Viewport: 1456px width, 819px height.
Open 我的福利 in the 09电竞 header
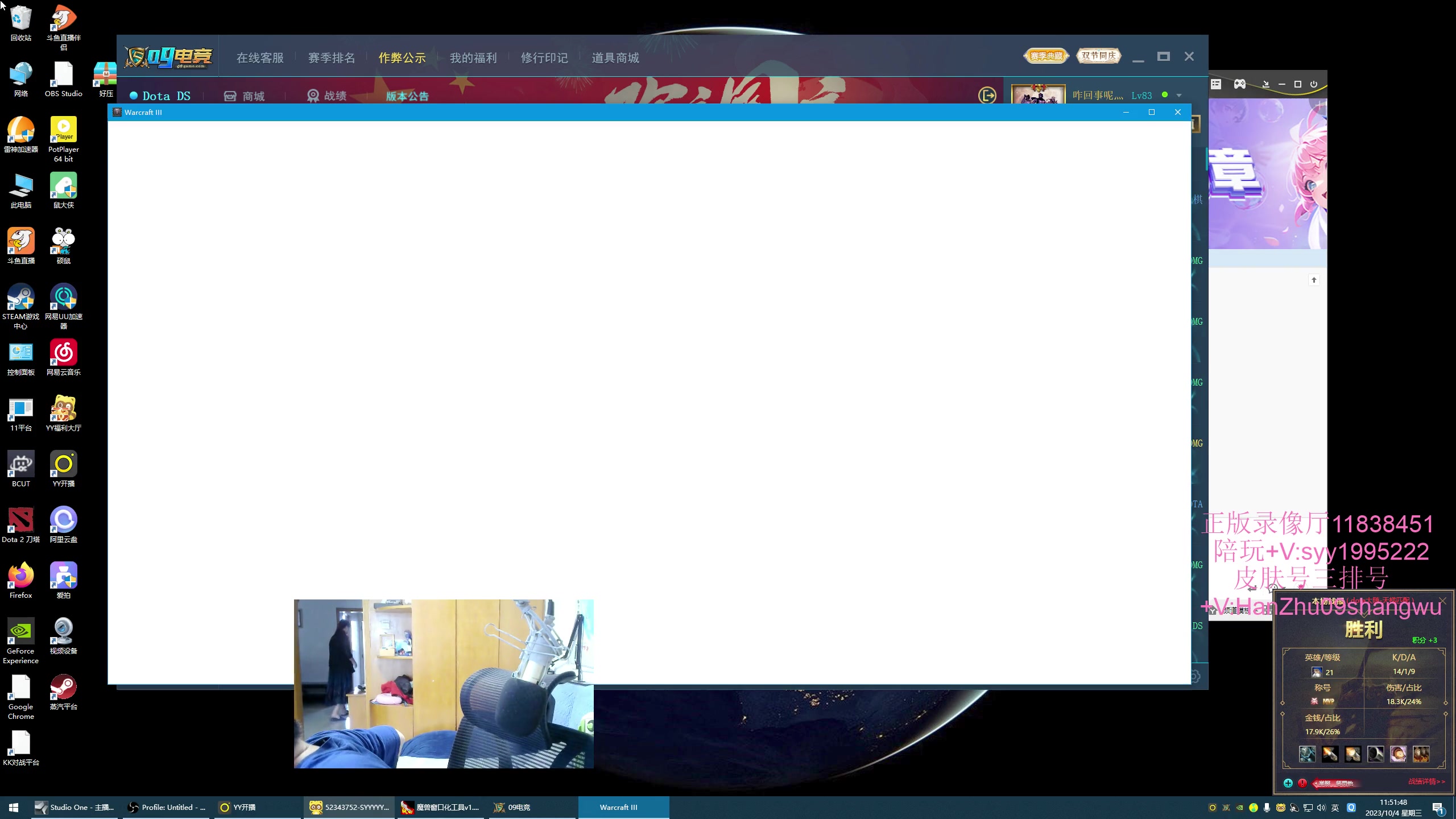tap(473, 57)
